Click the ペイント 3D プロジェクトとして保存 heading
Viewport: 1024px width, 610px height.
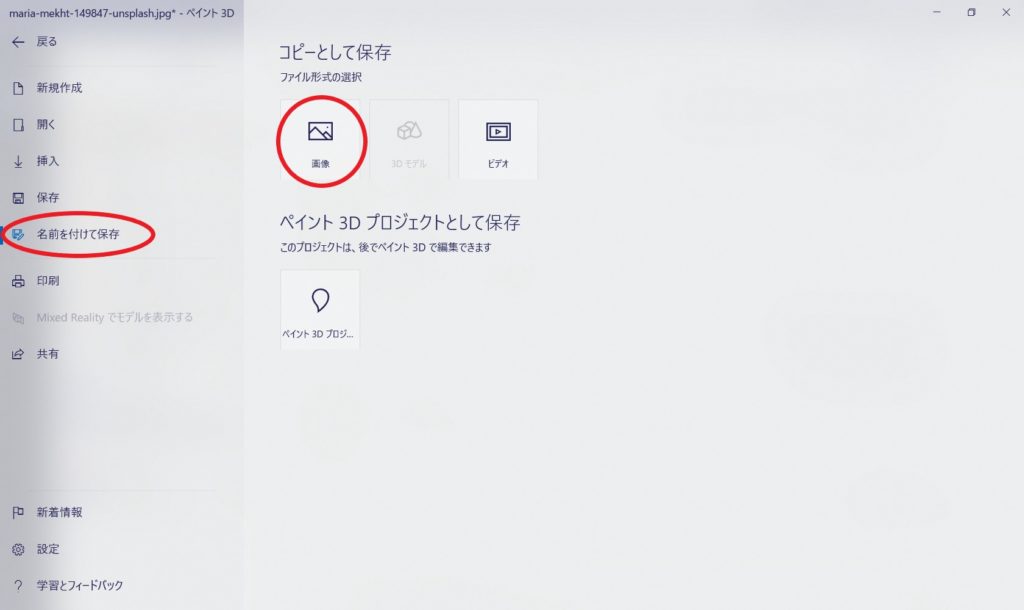tap(400, 223)
